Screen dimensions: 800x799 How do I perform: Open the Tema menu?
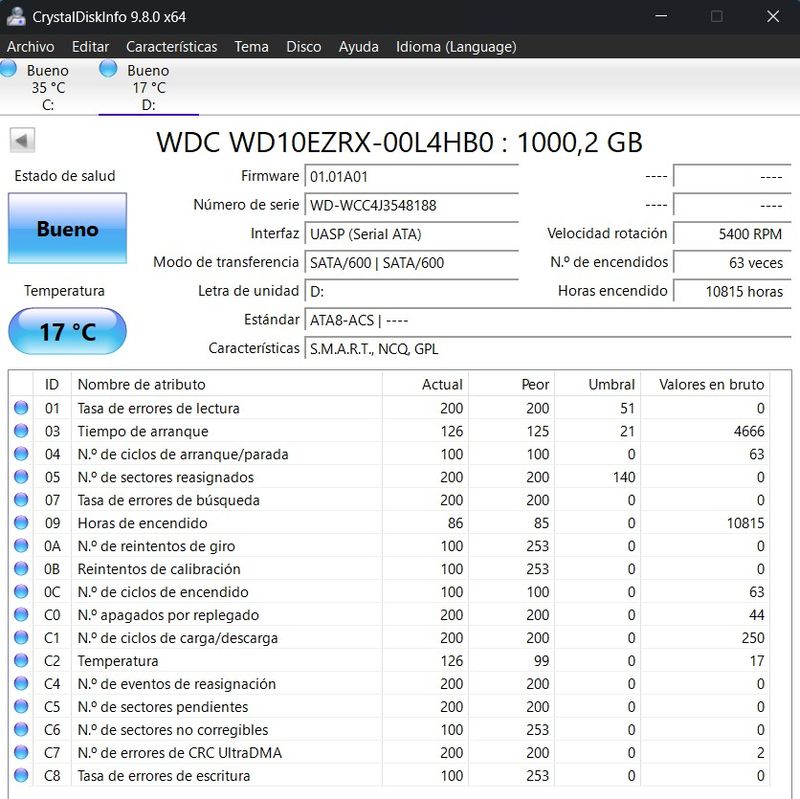[252, 47]
